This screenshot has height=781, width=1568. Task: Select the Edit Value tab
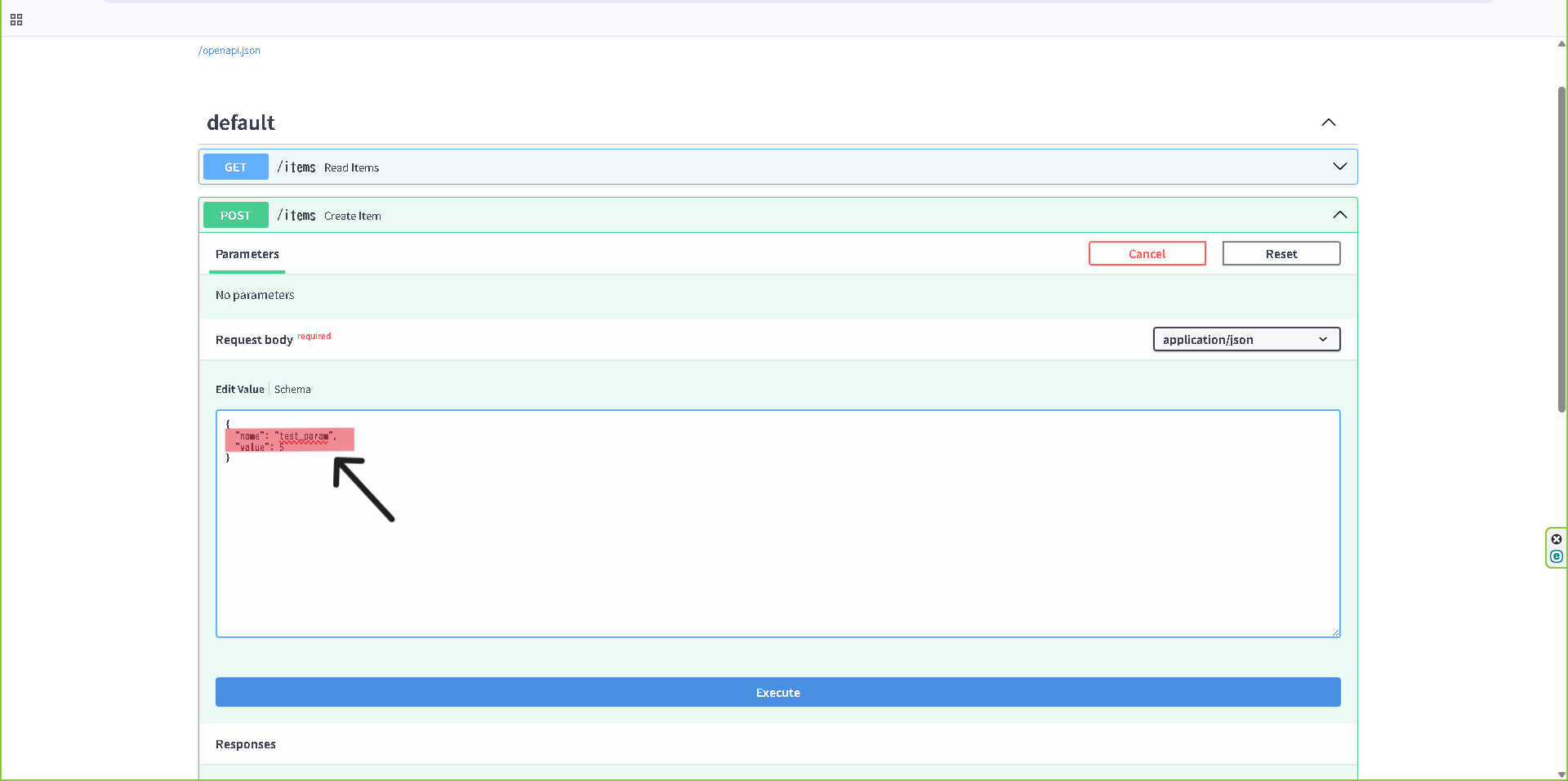point(239,389)
